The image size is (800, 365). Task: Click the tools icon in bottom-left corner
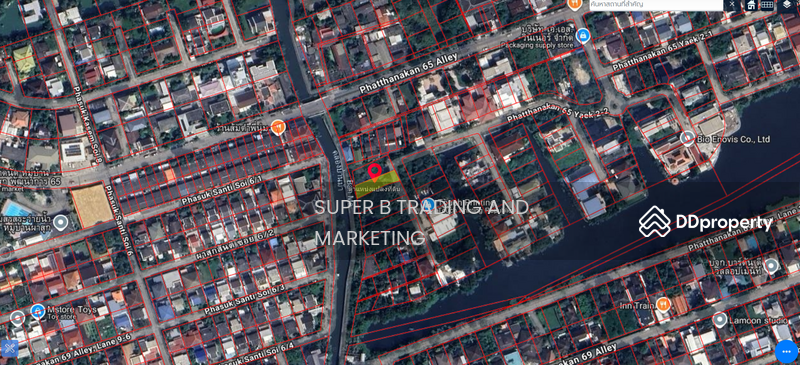point(10,349)
